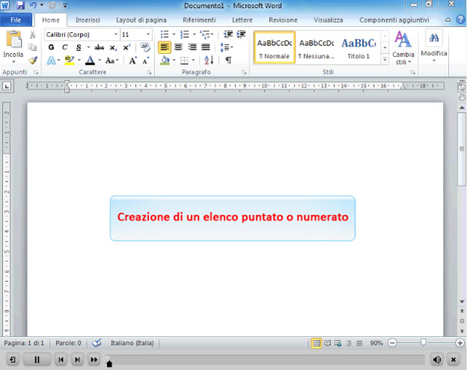Click zoom in plus button
467x370 pixels.
point(460,343)
